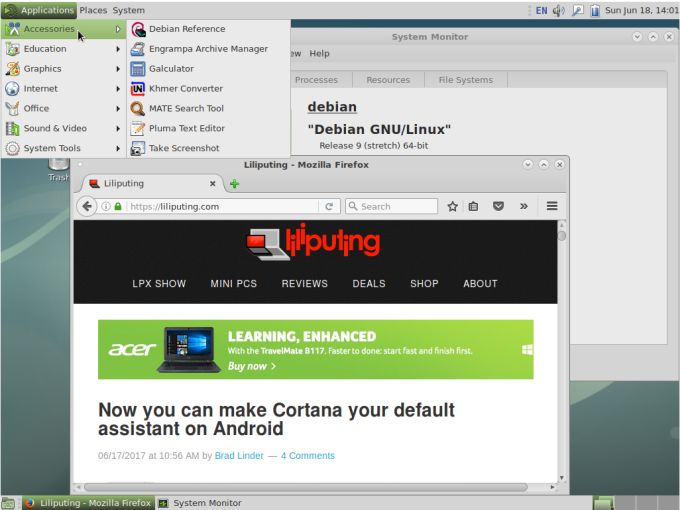This screenshot has width=680, height=510.
Task: Click the green padlock security icon
Action: (x=118, y=206)
